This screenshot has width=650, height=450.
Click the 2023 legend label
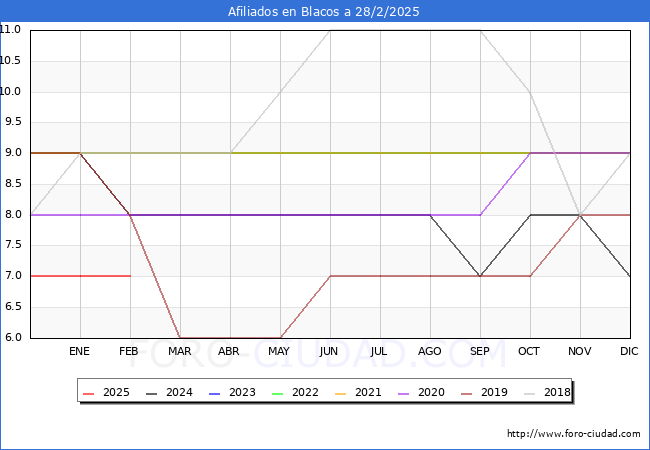click(242, 392)
